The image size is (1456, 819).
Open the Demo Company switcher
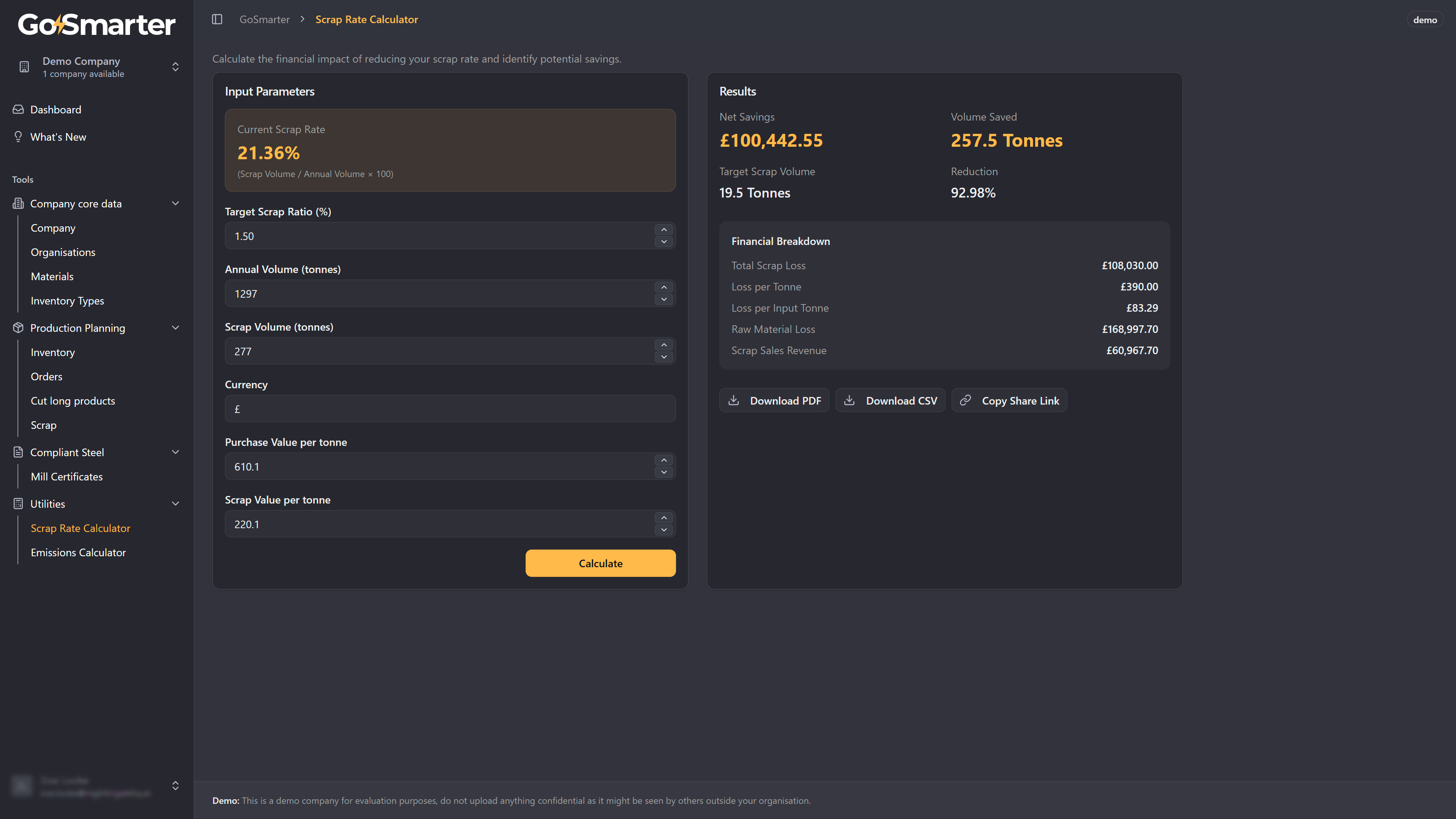click(x=175, y=67)
